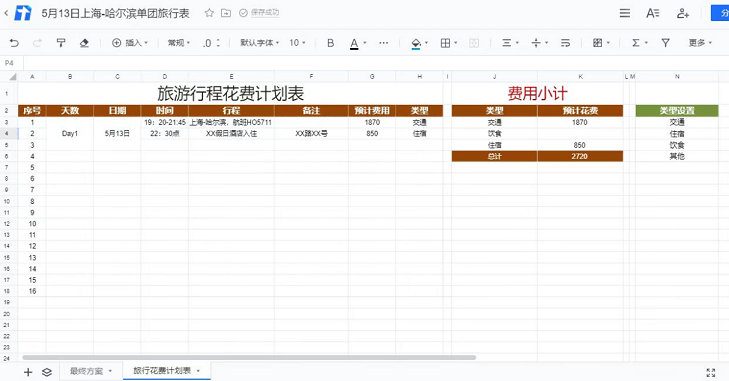The height and width of the screenshot is (381, 729).
Task: Click the green 类型设置 header cell
Action: coord(677,111)
